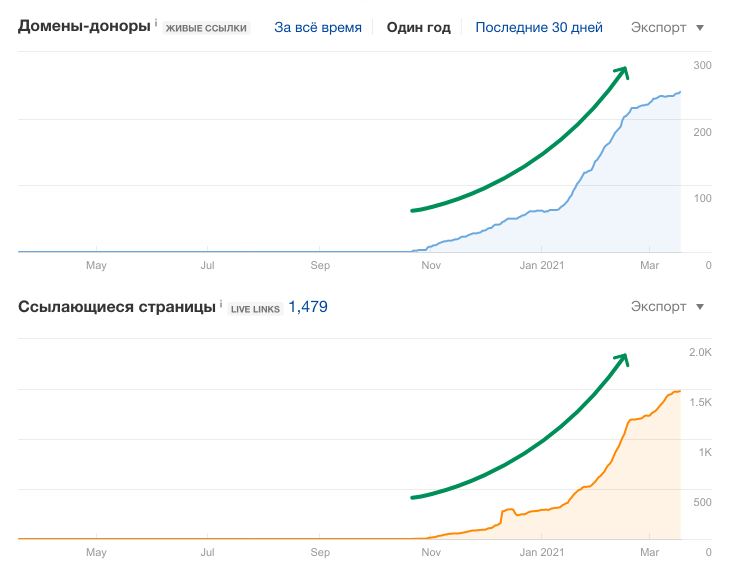The height and width of the screenshot is (572, 733).
Task: Click the small orange spike before Jan 2021
Action: [506, 510]
